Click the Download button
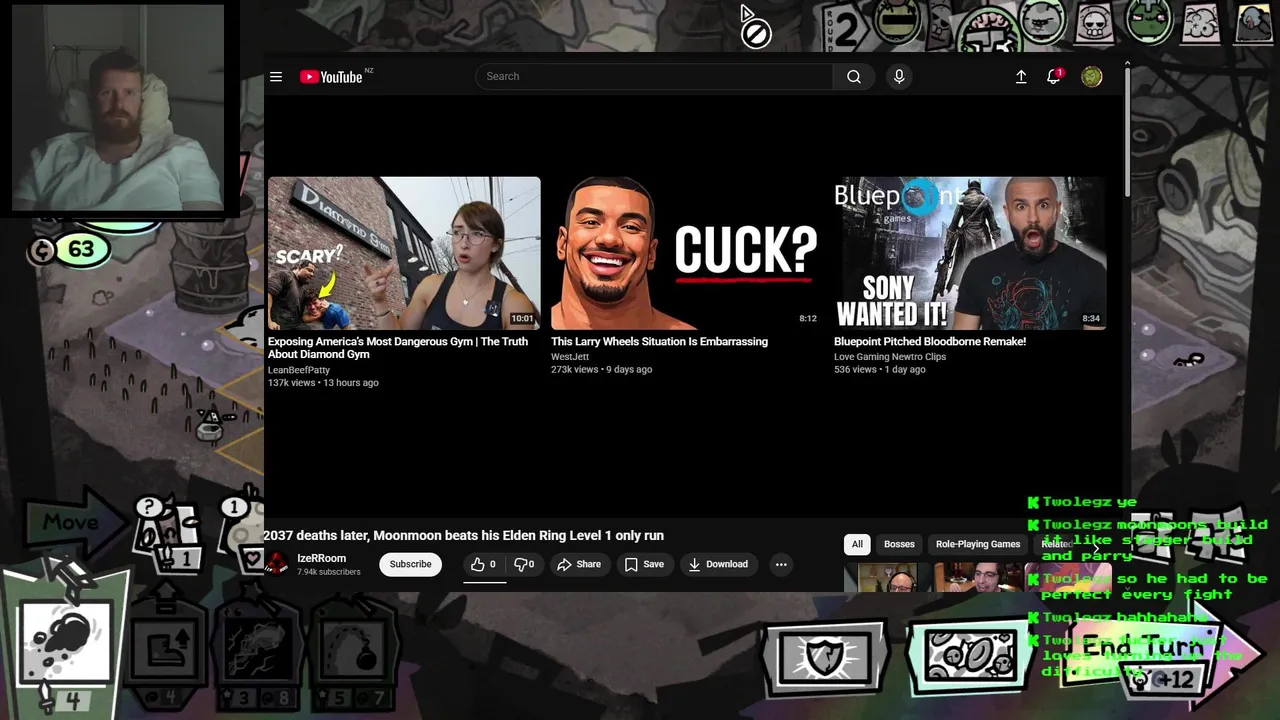The width and height of the screenshot is (1280, 720). (x=718, y=565)
